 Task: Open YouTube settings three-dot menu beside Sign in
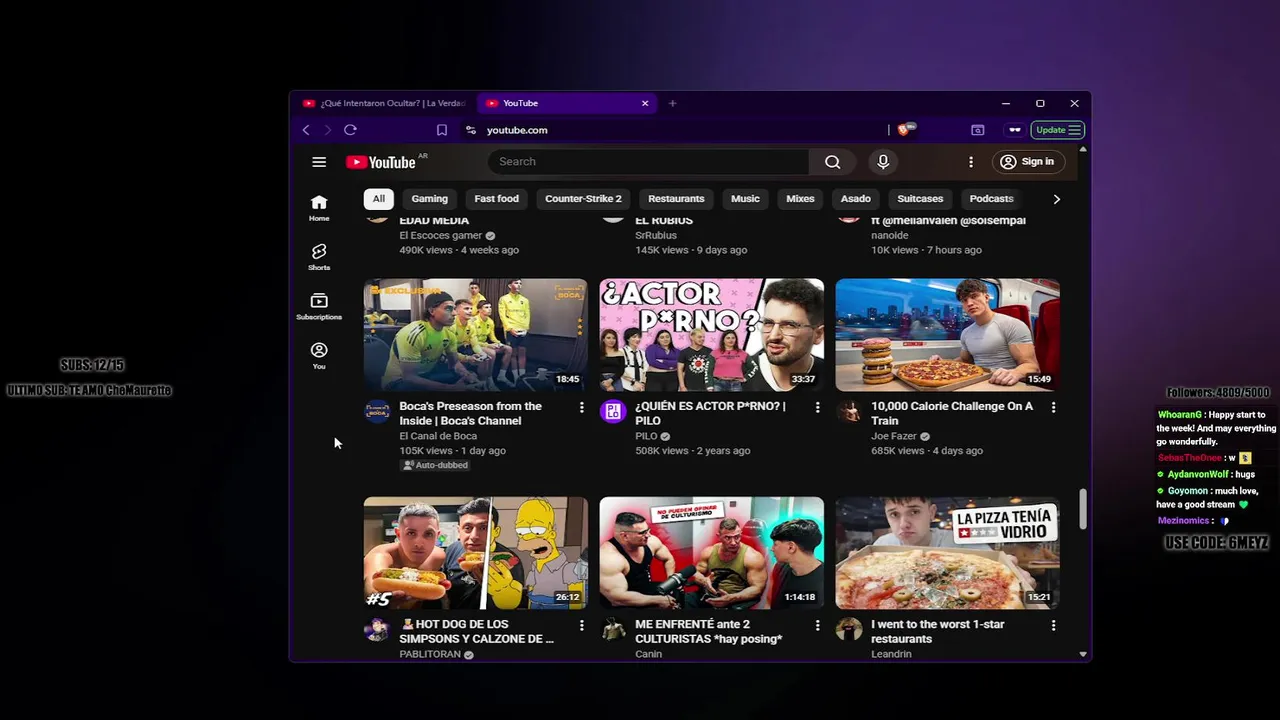tap(970, 162)
